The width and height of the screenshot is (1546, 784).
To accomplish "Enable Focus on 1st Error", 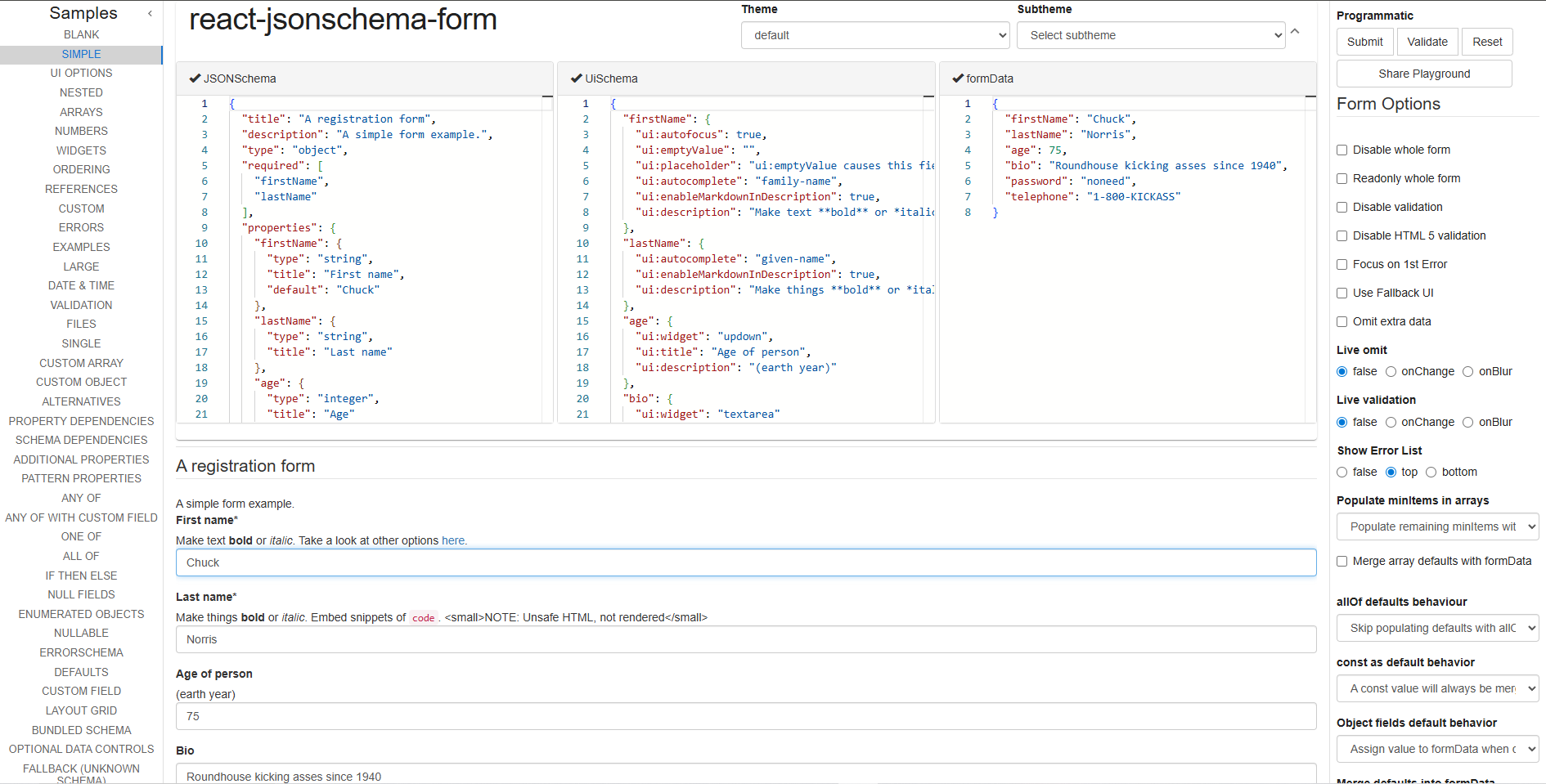I will [x=1342, y=264].
